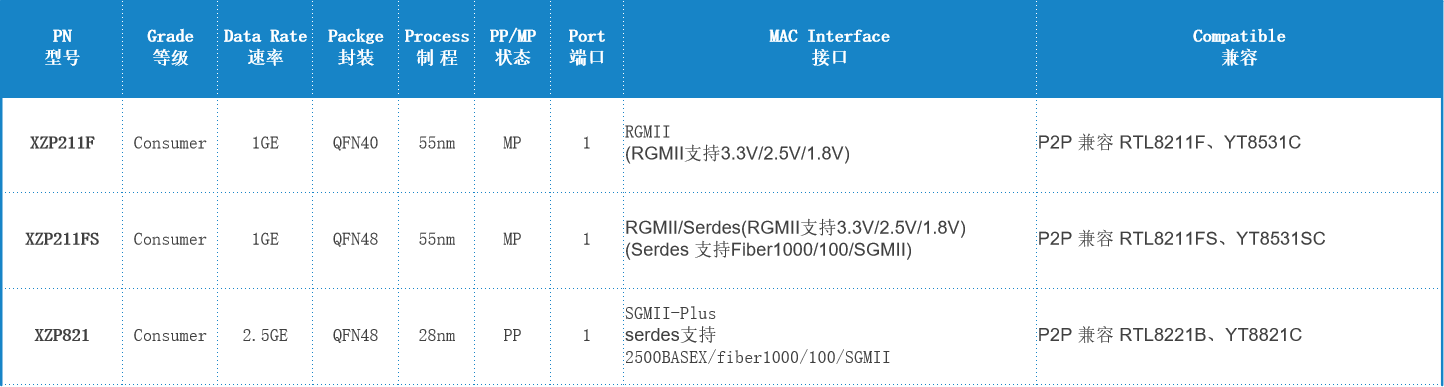Screen dimensions: 1444x387
Task: Click the 28nm process cell
Action: (x=437, y=336)
